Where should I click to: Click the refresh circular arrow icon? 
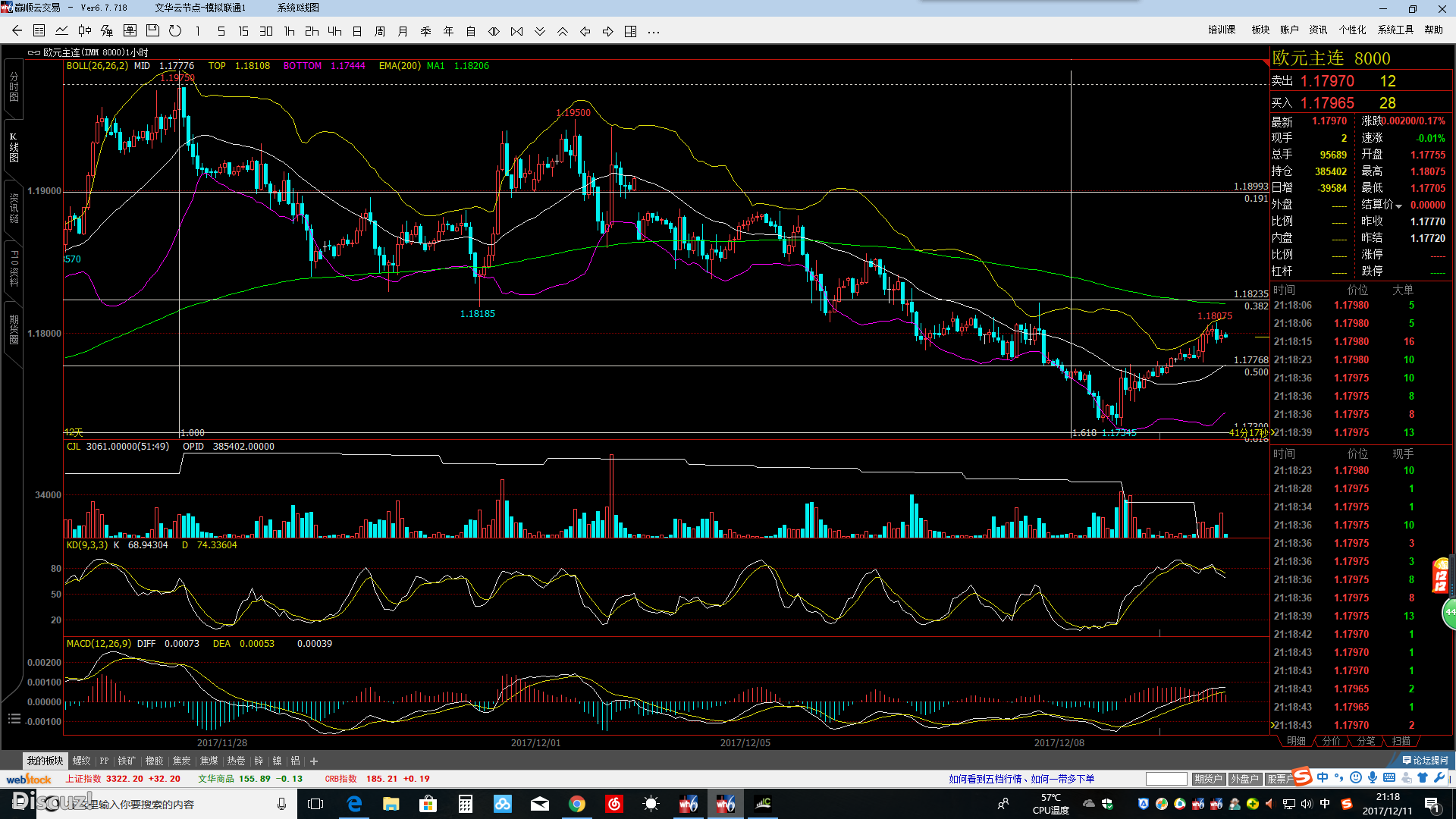coord(175,31)
